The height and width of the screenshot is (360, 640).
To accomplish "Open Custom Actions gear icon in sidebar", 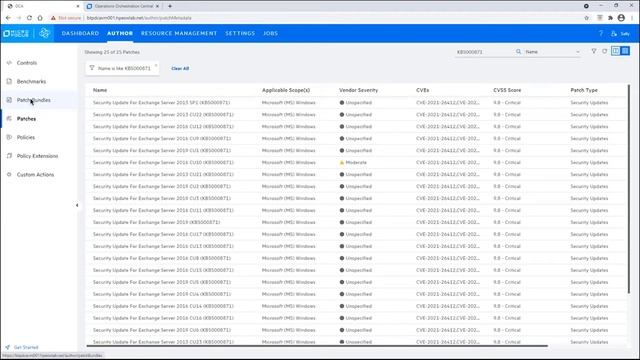I will coord(9,174).
